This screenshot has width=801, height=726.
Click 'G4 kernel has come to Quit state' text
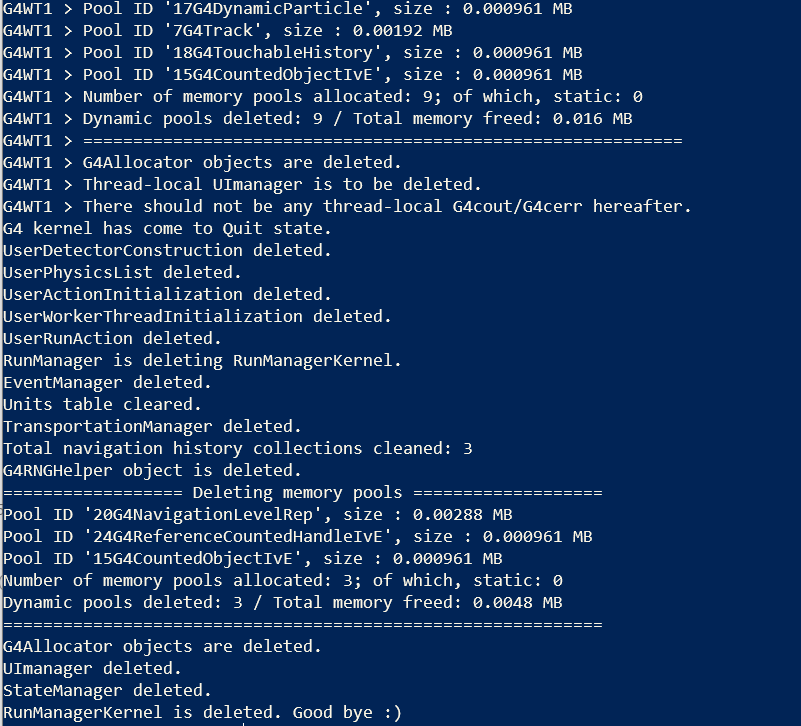click(167, 229)
